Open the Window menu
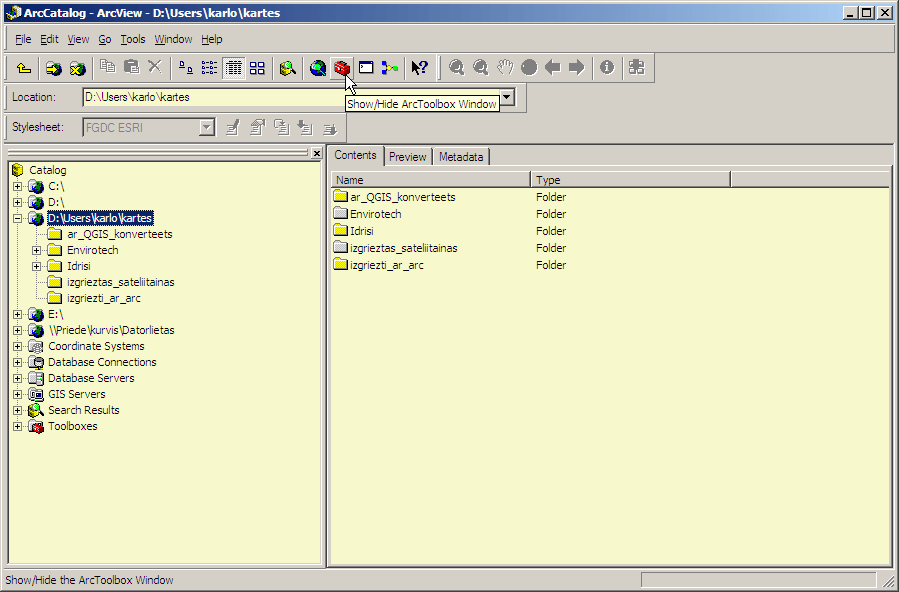Screen dimensions: 899x592 (173, 40)
